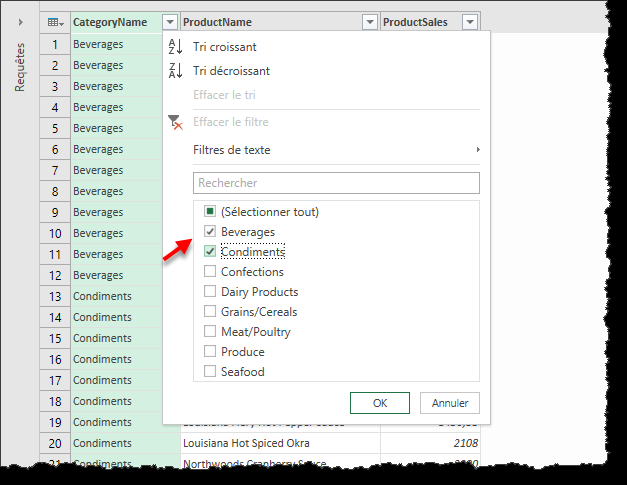The image size is (627, 485).
Task: Open the ProductSales column filter dropdown
Action: point(470,22)
